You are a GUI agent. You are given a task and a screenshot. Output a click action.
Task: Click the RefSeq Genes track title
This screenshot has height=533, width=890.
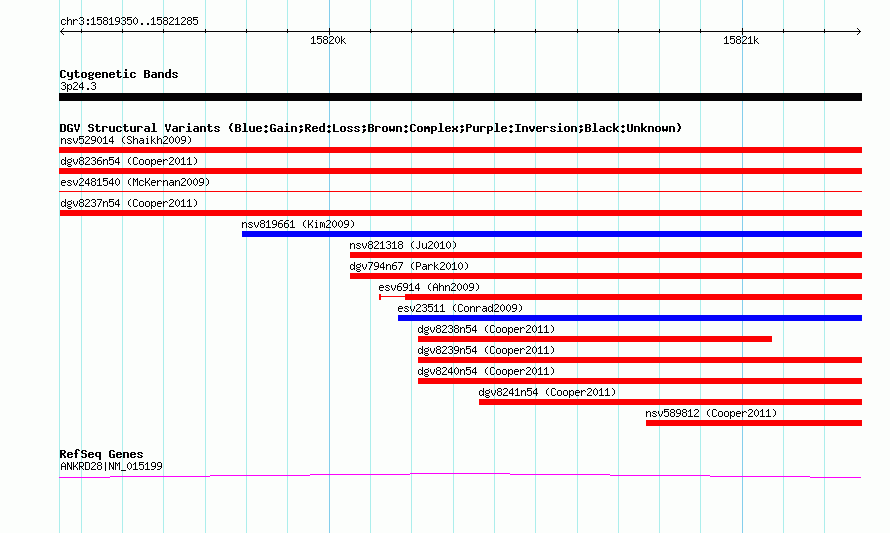point(101,454)
